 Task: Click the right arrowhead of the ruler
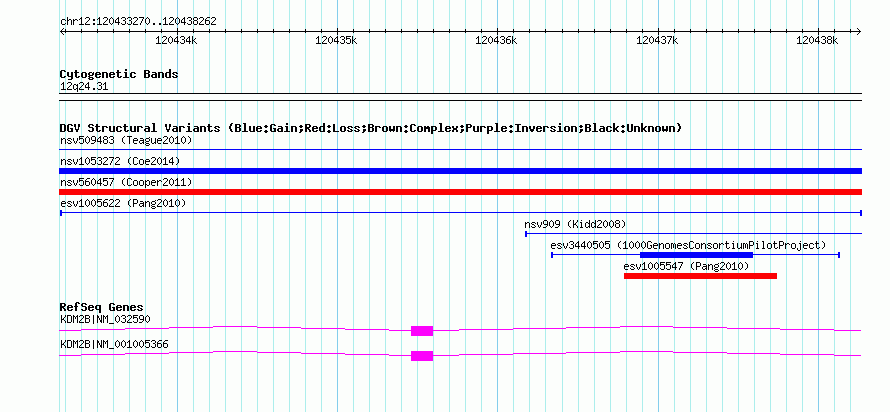858,31
